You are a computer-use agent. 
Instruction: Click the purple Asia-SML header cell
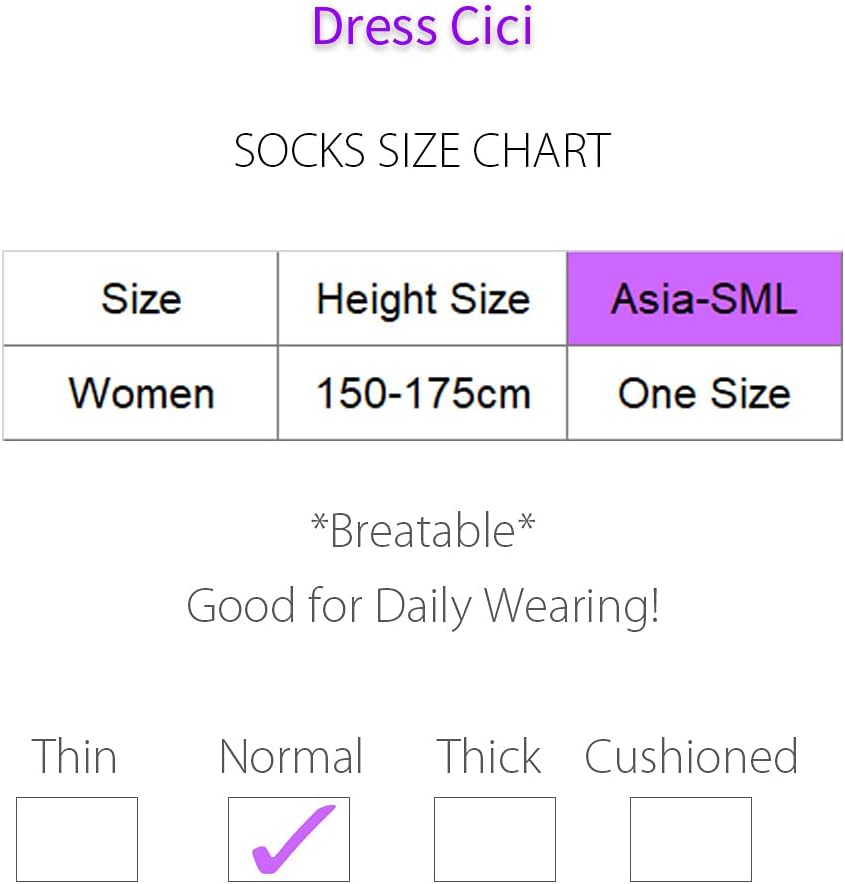click(x=705, y=298)
